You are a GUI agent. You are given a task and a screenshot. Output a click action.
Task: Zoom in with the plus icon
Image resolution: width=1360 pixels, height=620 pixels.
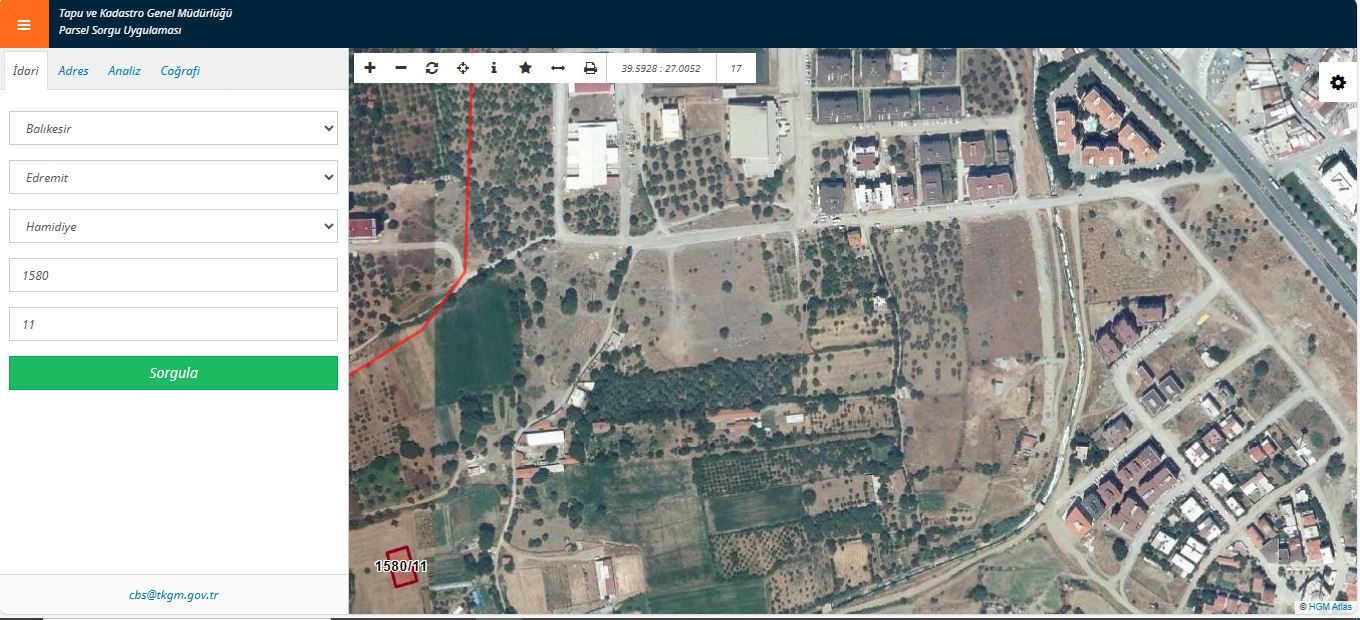(370, 68)
